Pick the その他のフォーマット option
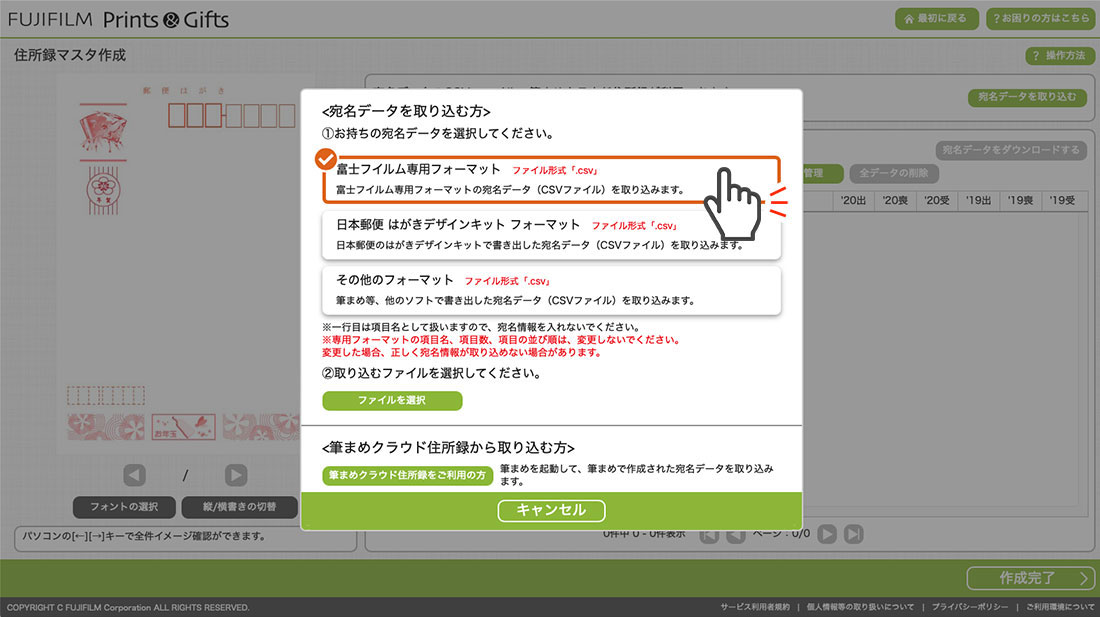The width and height of the screenshot is (1100, 617). point(550,289)
